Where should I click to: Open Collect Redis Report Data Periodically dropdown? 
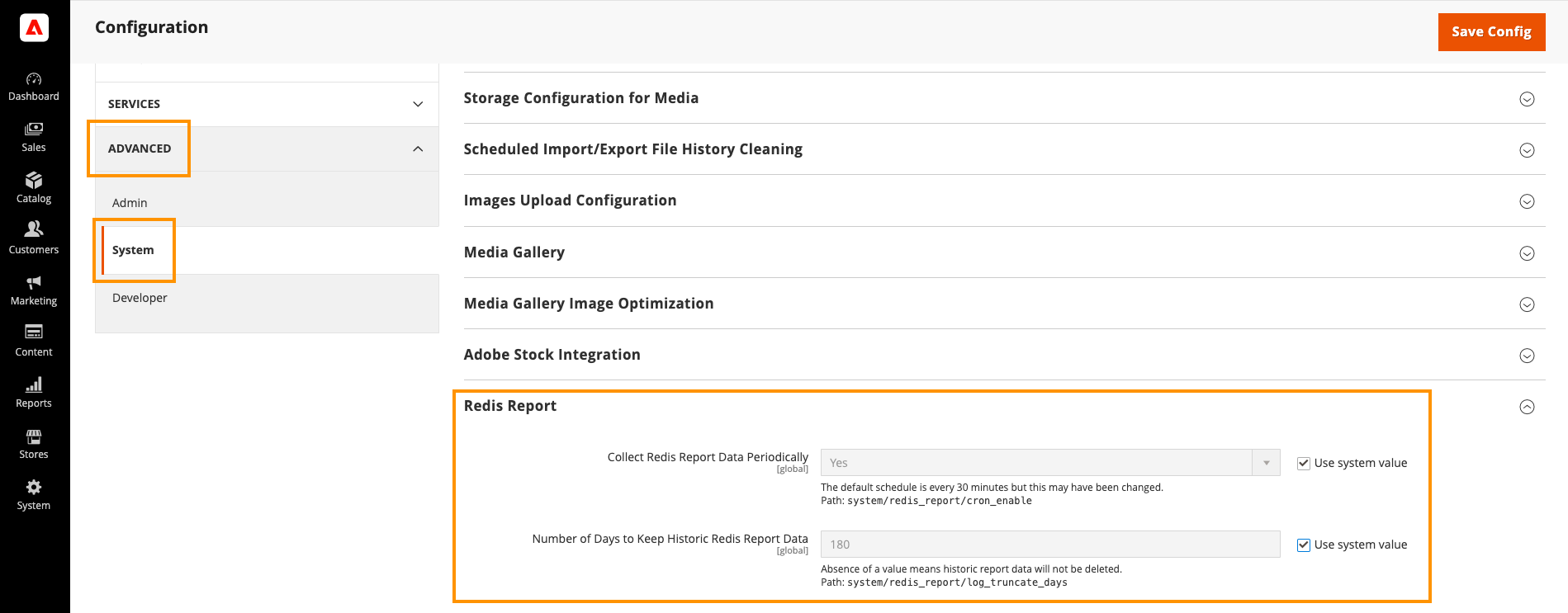coord(1050,463)
